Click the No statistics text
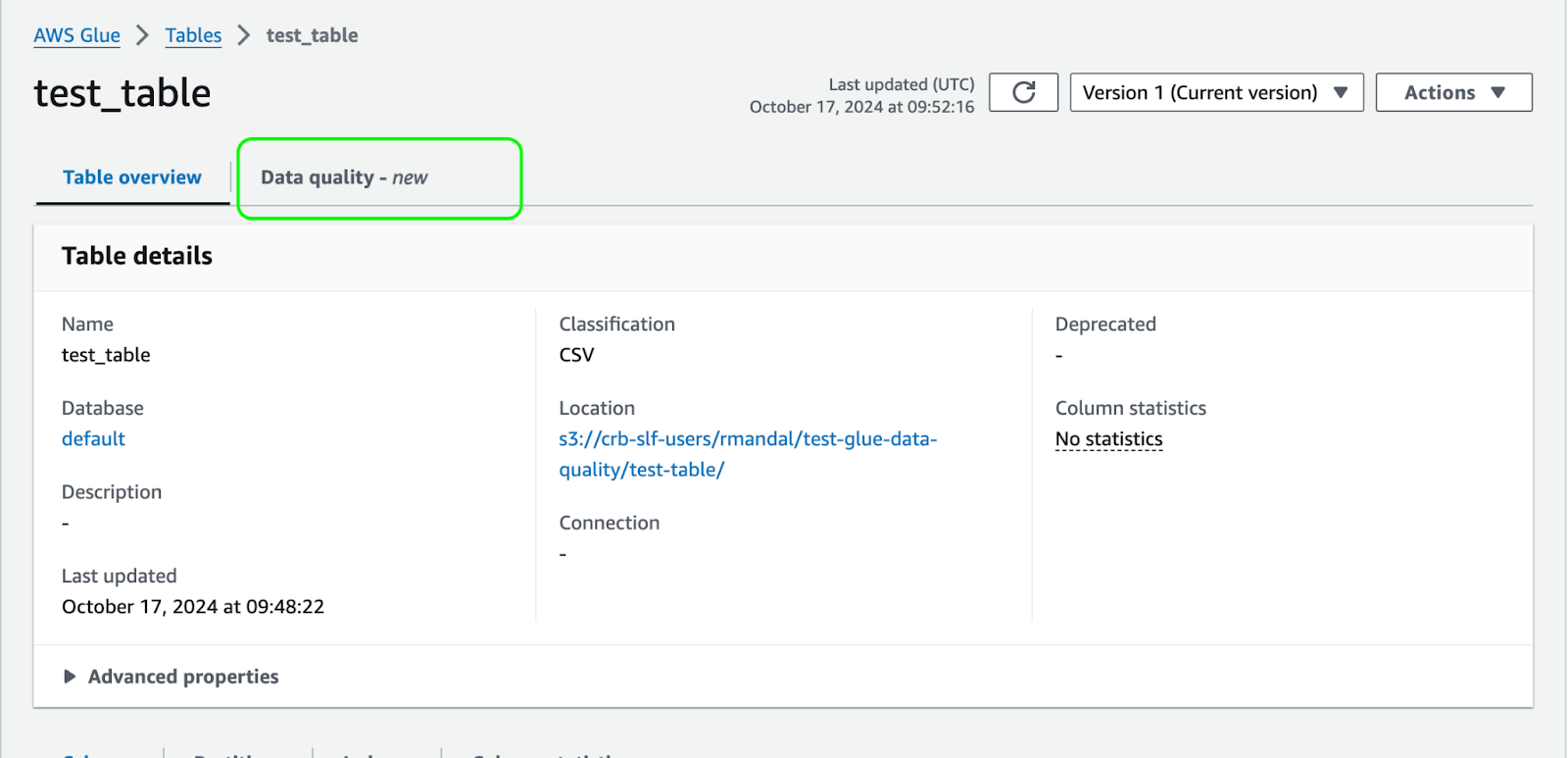Screen dimensions: 1568x758 click(x=1108, y=439)
